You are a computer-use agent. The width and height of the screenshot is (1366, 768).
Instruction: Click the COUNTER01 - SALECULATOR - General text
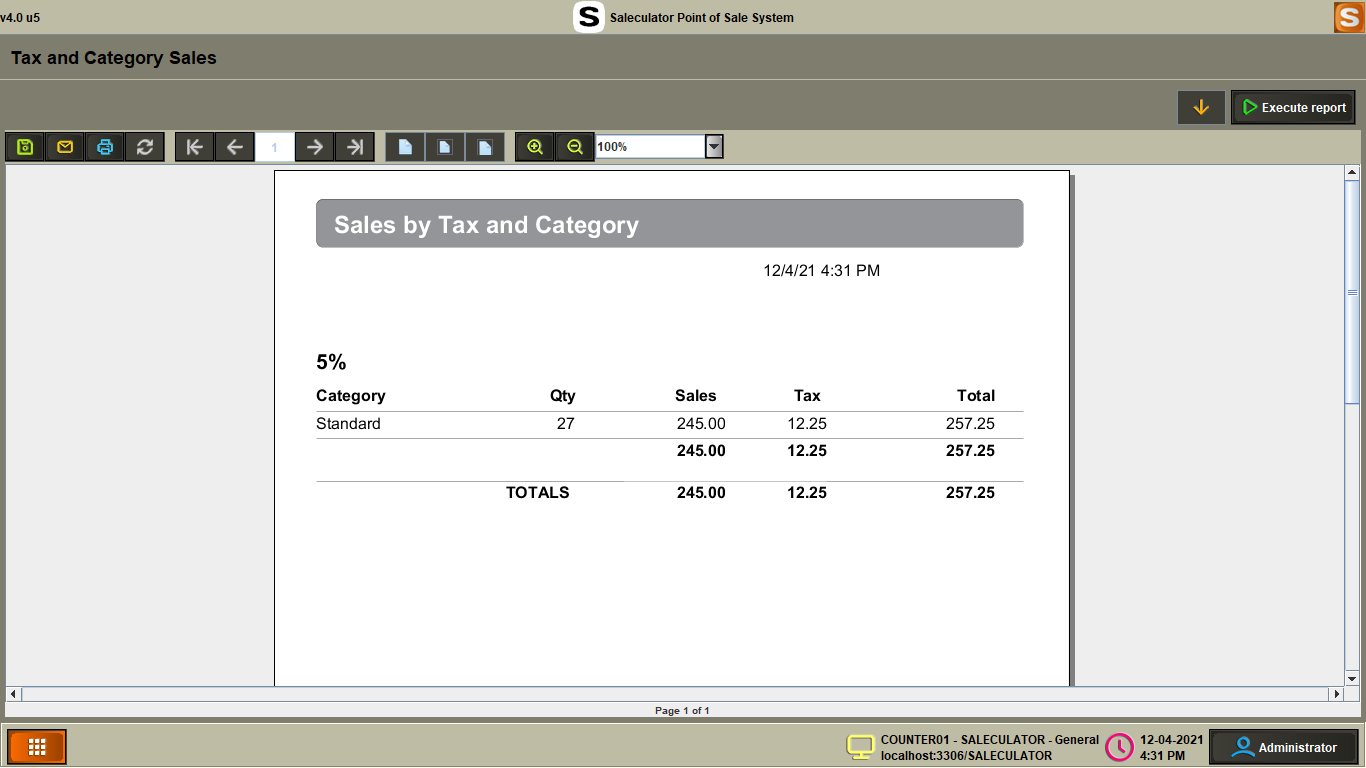(x=990, y=740)
